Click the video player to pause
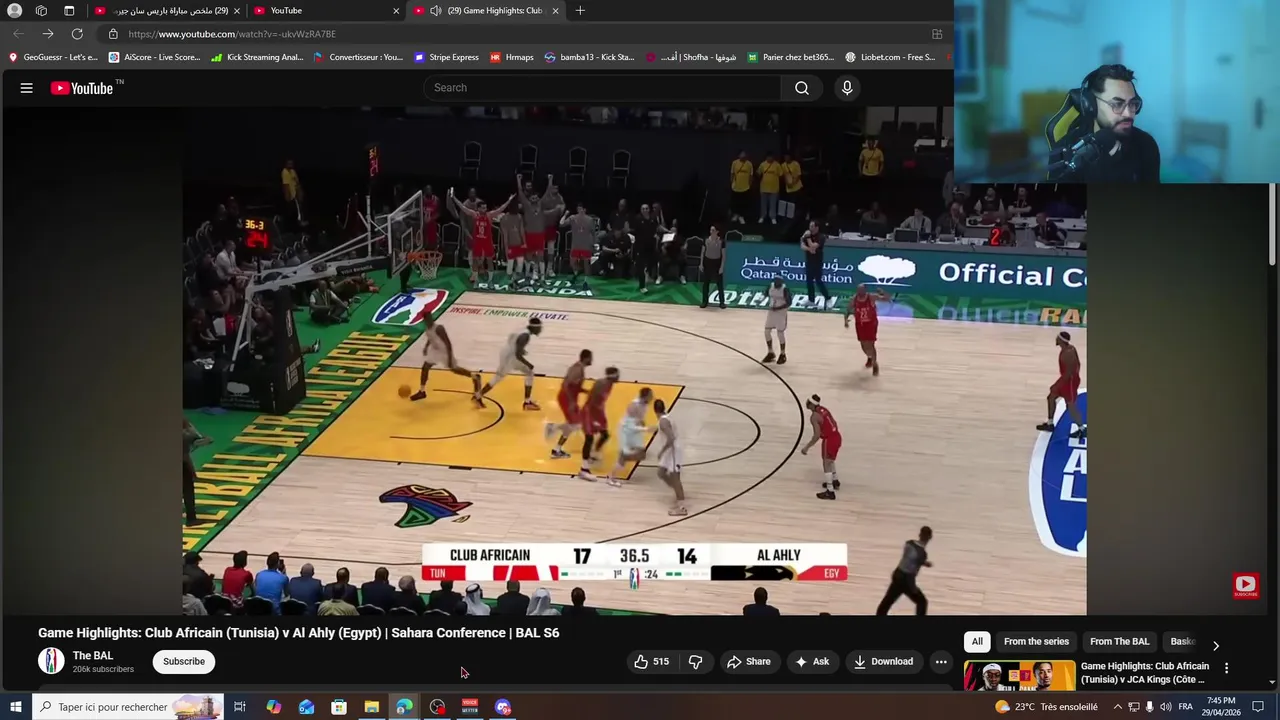Screen dimensions: 1280x720 (x=634, y=360)
